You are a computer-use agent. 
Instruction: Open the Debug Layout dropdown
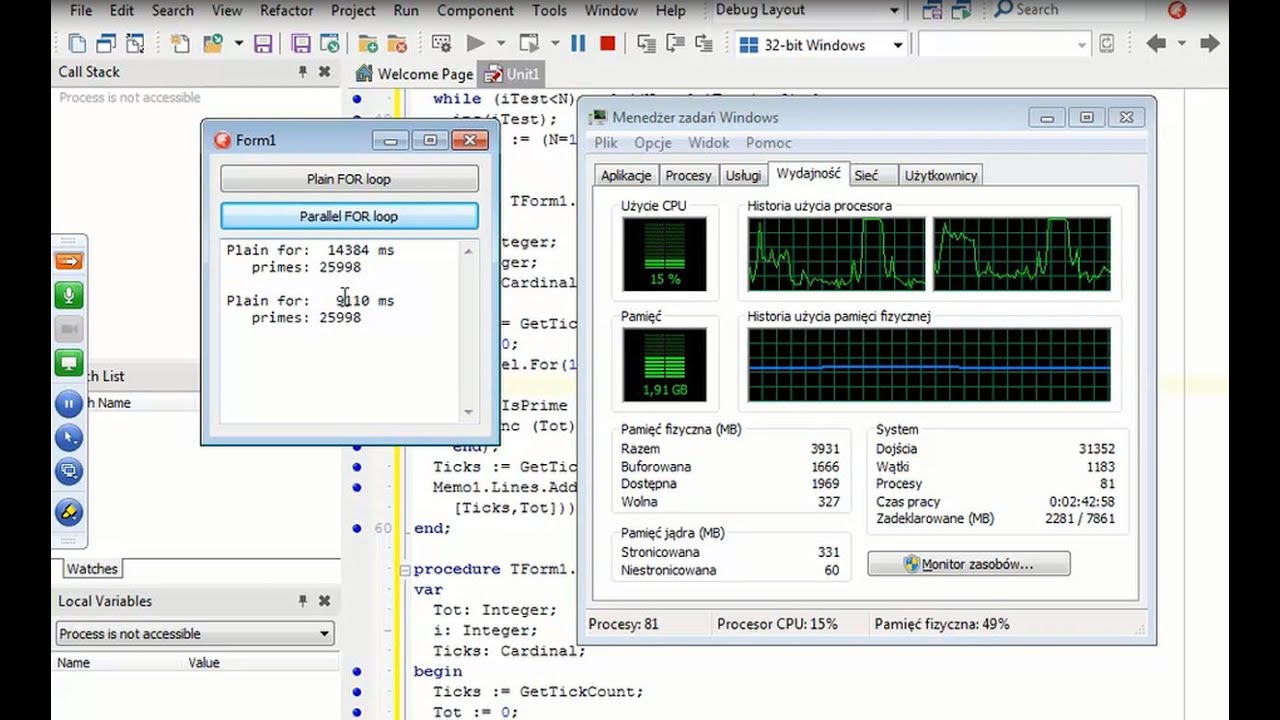click(894, 11)
